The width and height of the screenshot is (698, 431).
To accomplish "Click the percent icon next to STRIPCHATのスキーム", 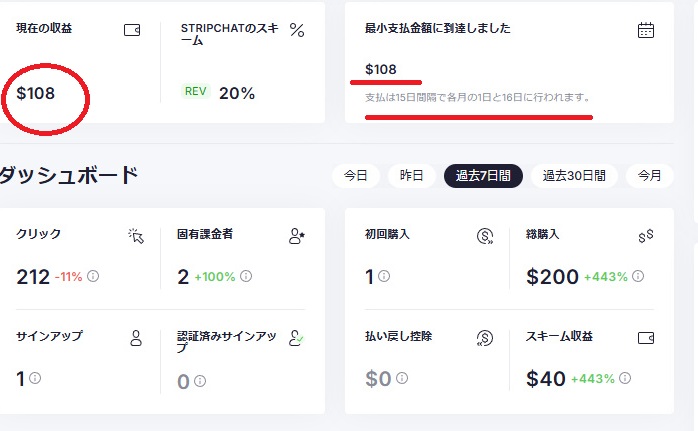I will 297,30.
